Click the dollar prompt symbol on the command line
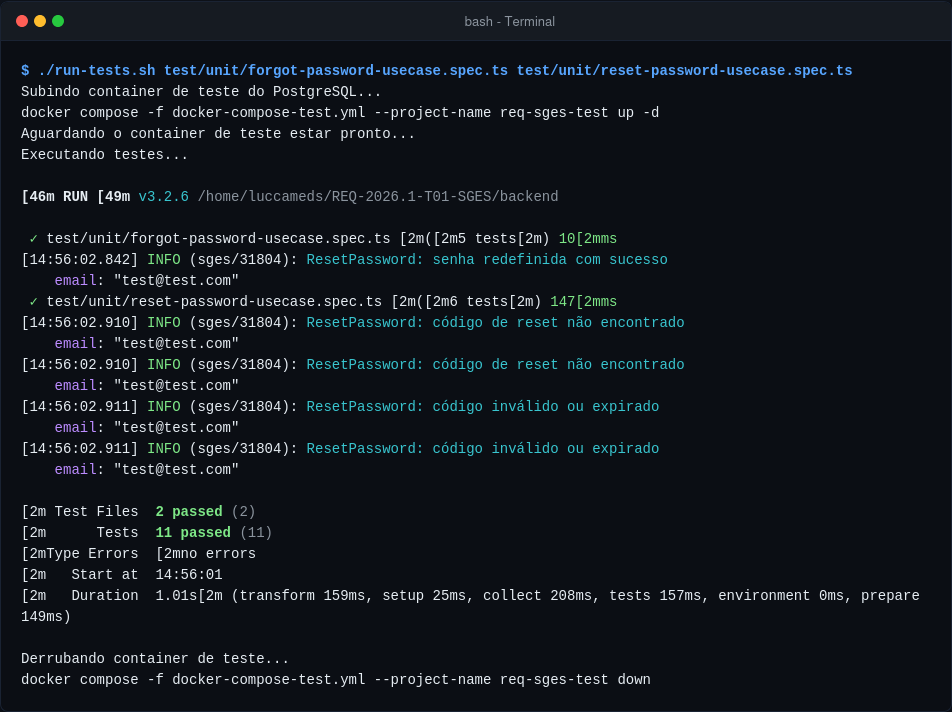This screenshot has width=952, height=712. tap(25, 70)
